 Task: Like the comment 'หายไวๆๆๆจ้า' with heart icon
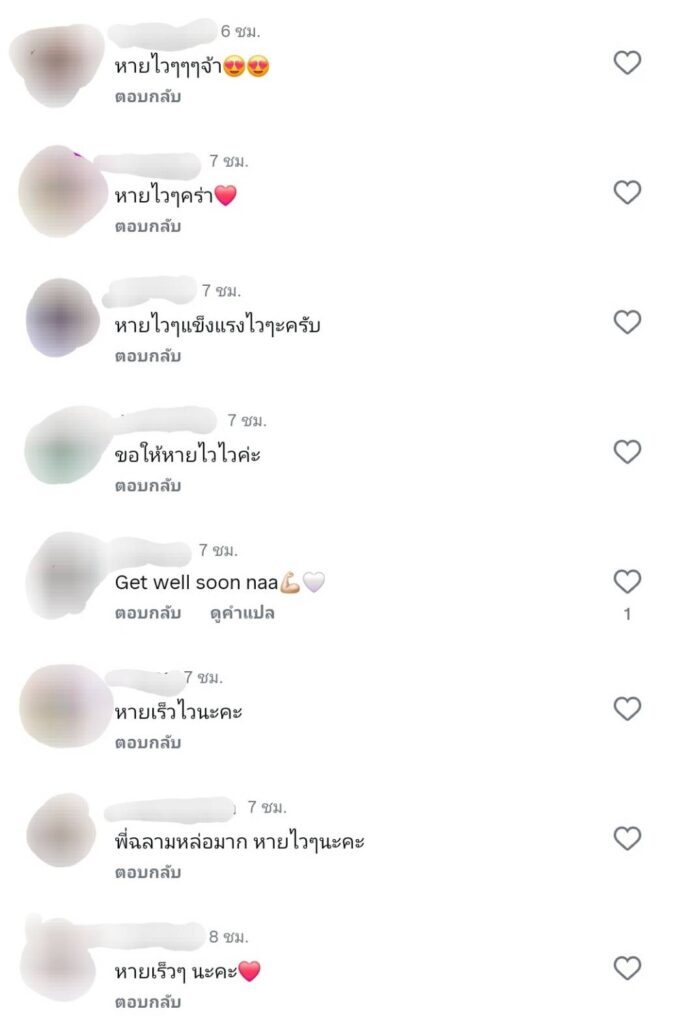tap(627, 63)
